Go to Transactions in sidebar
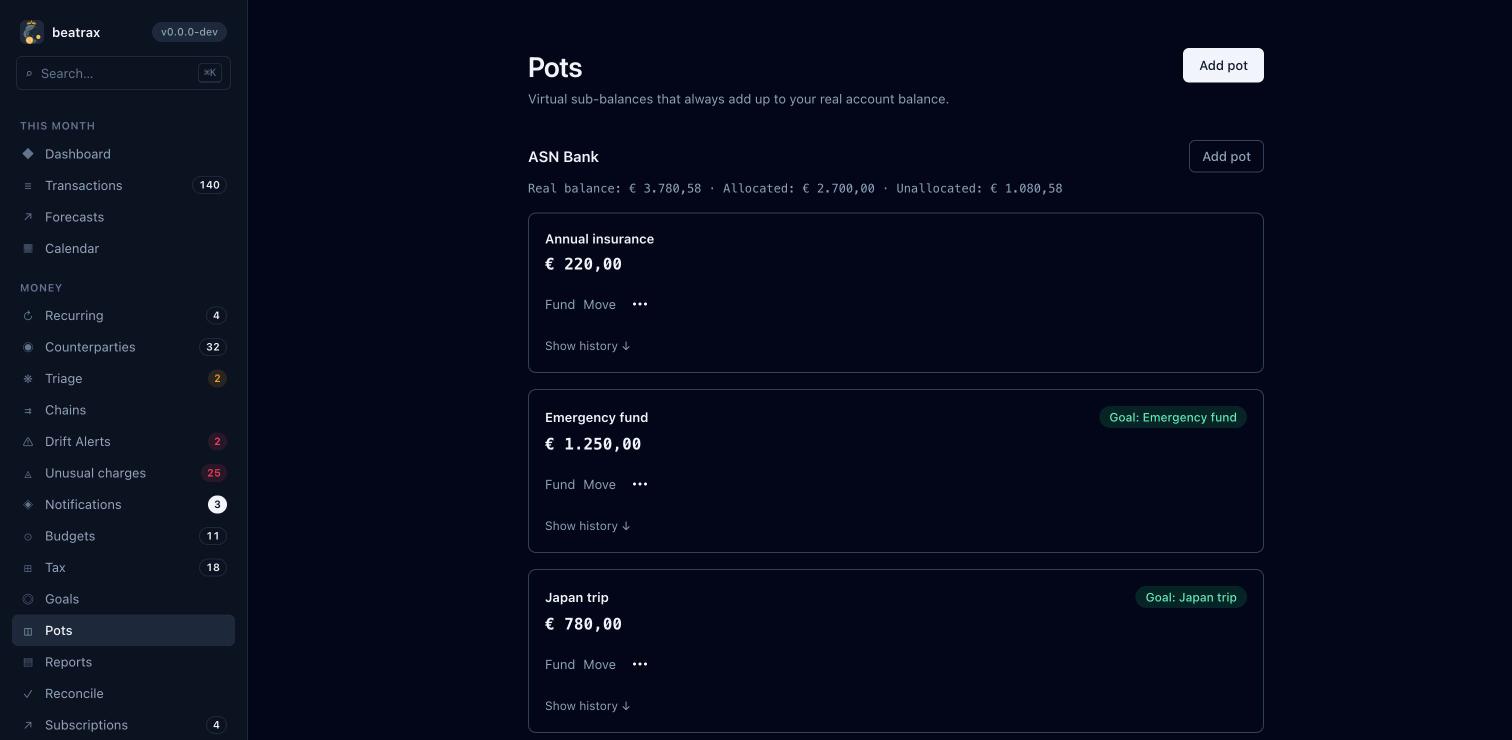Screen dimensions: 1512x740 tap(123, 186)
